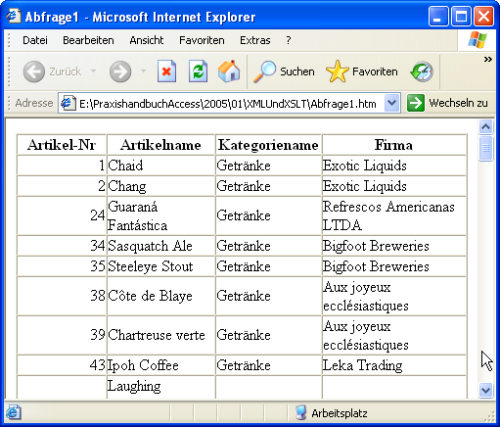The height and width of the screenshot is (427, 500).
Task: Click the Chaid cell
Action: (161, 165)
